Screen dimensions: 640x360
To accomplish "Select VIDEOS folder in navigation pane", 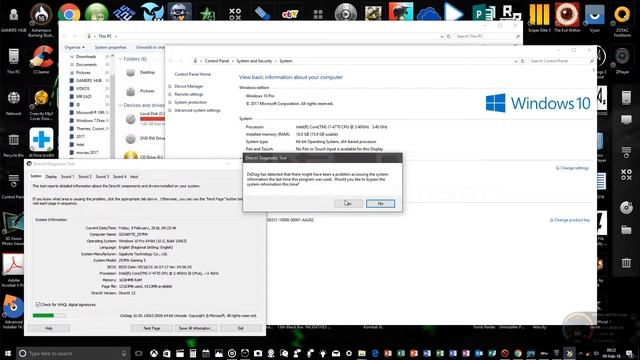I will pyautogui.click(x=82, y=89).
